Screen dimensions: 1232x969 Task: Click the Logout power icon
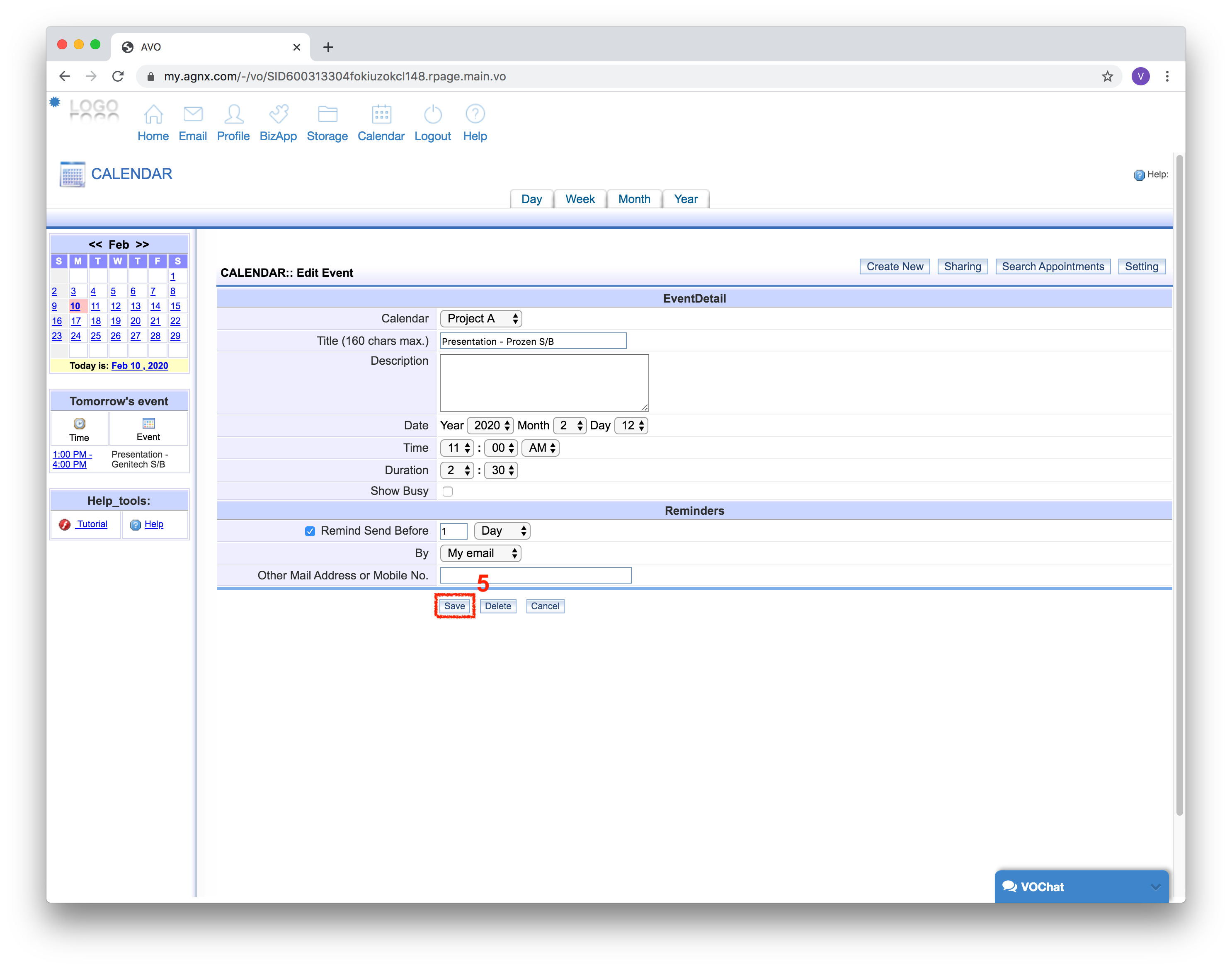(x=432, y=115)
